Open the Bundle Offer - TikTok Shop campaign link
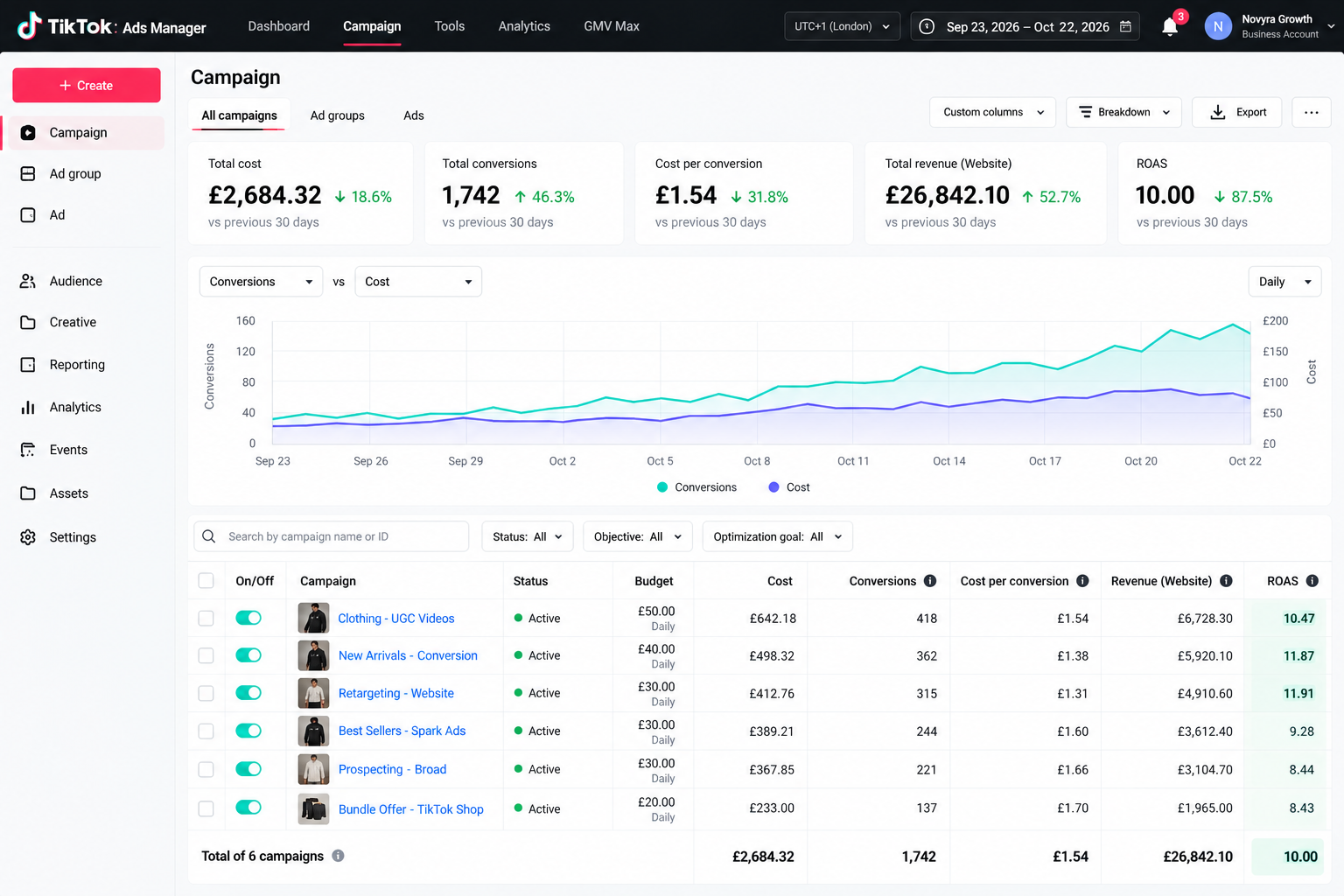 coord(411,809)
